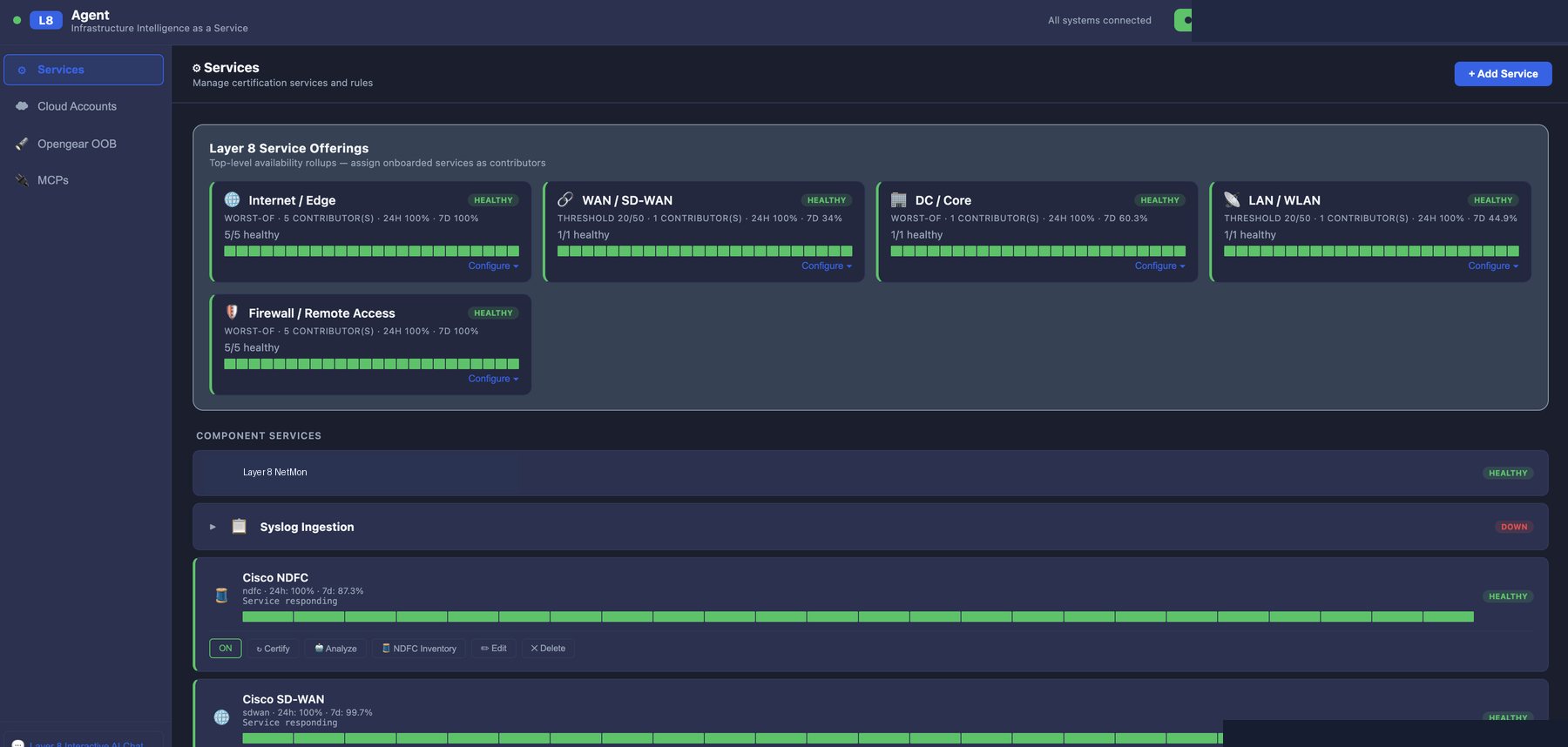Image resolution: width=1568 pixels, height=747 pixels.
Task: Click the Add Service button
Action: tap(1503, 74)
